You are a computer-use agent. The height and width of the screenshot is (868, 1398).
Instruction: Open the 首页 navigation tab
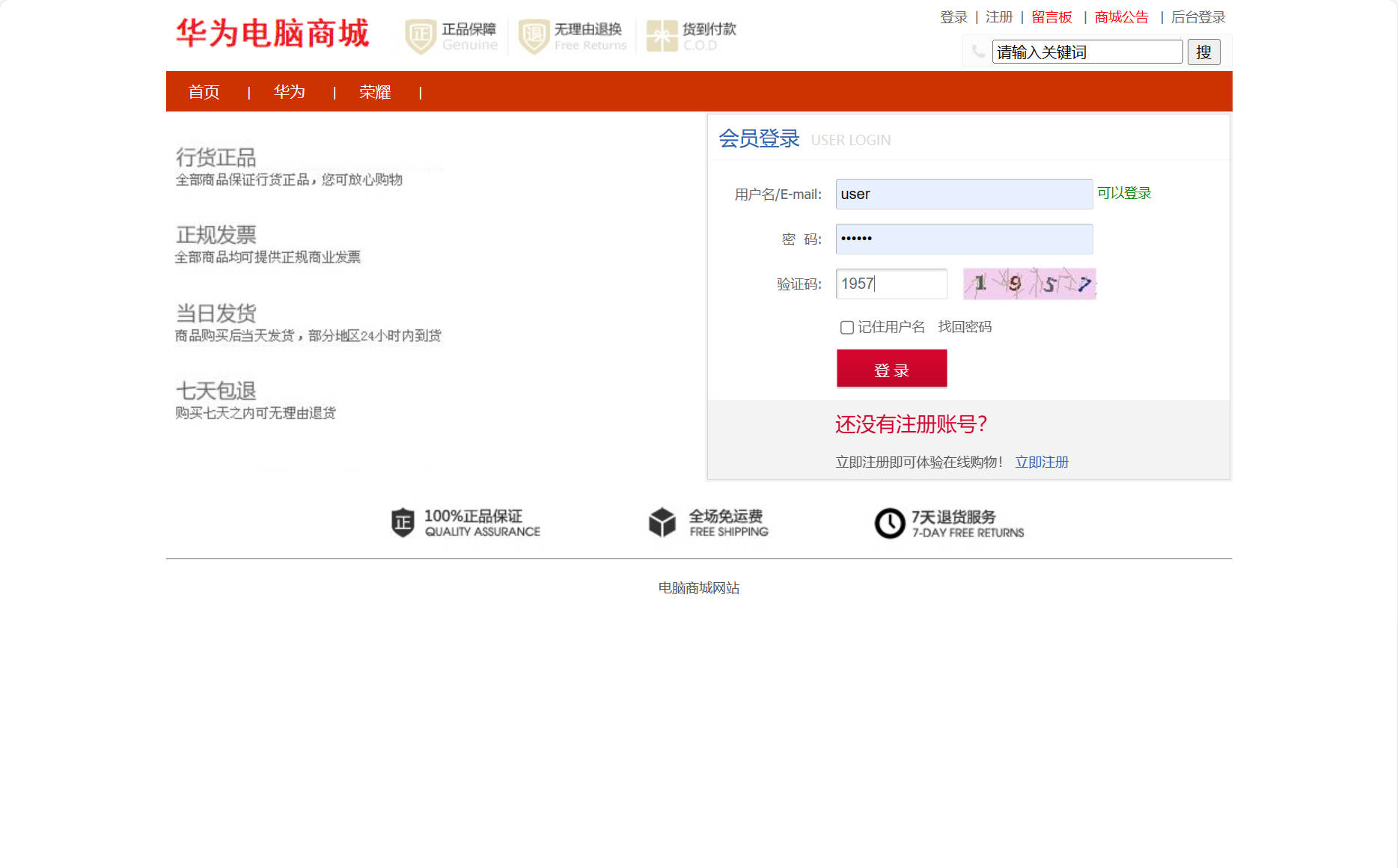click(203, 91)
